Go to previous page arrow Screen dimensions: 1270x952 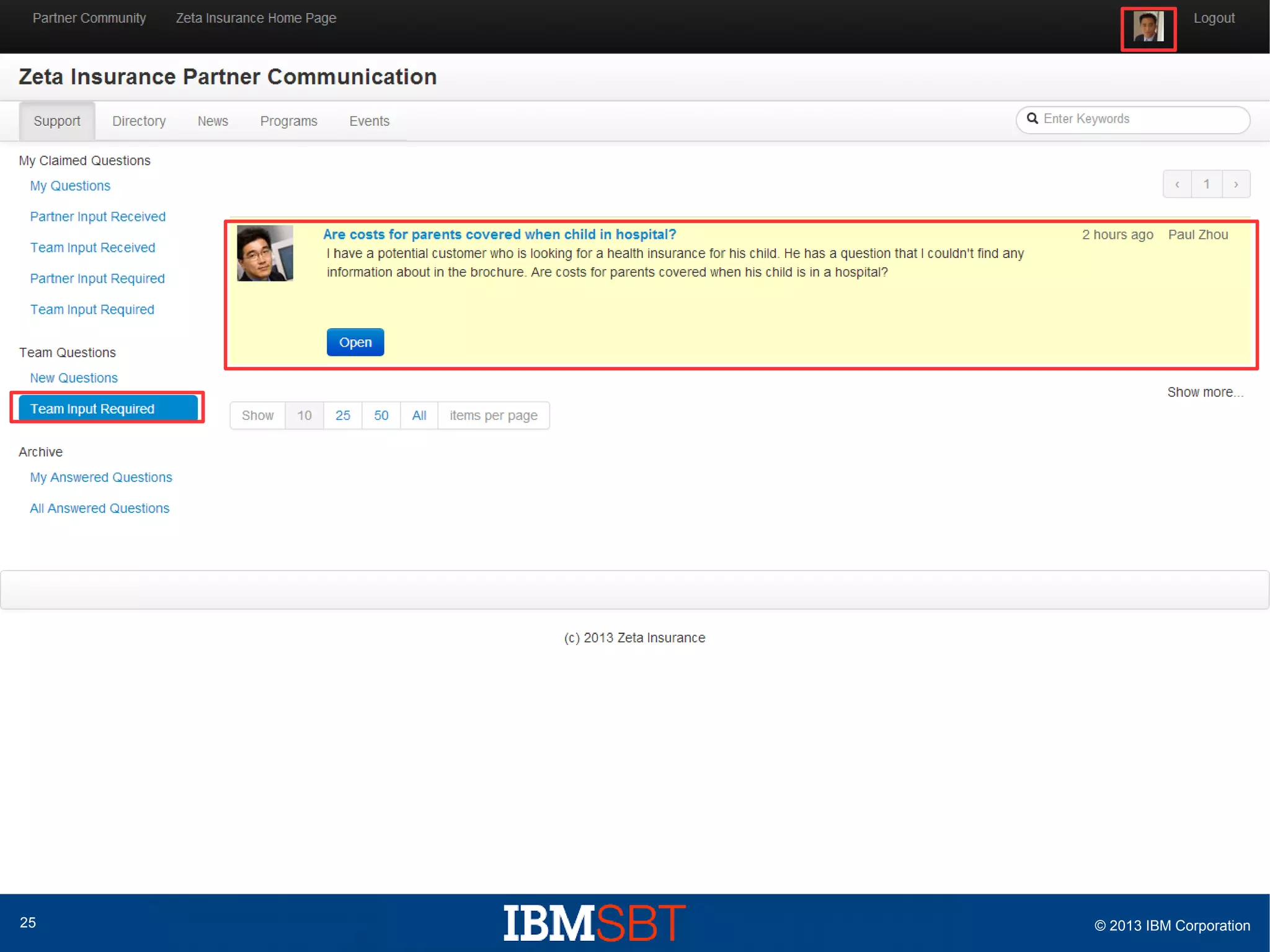(1177, 184)
